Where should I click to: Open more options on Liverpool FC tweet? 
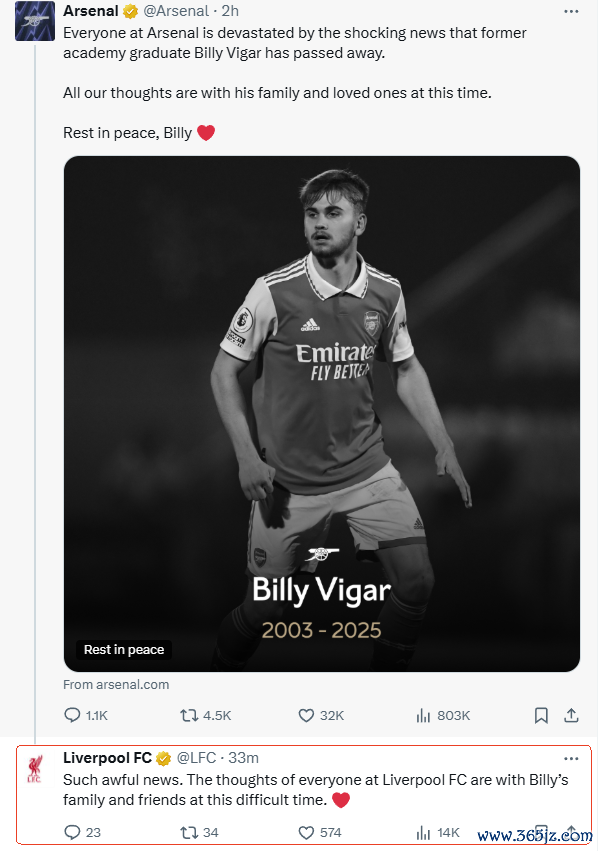point(571,758)
